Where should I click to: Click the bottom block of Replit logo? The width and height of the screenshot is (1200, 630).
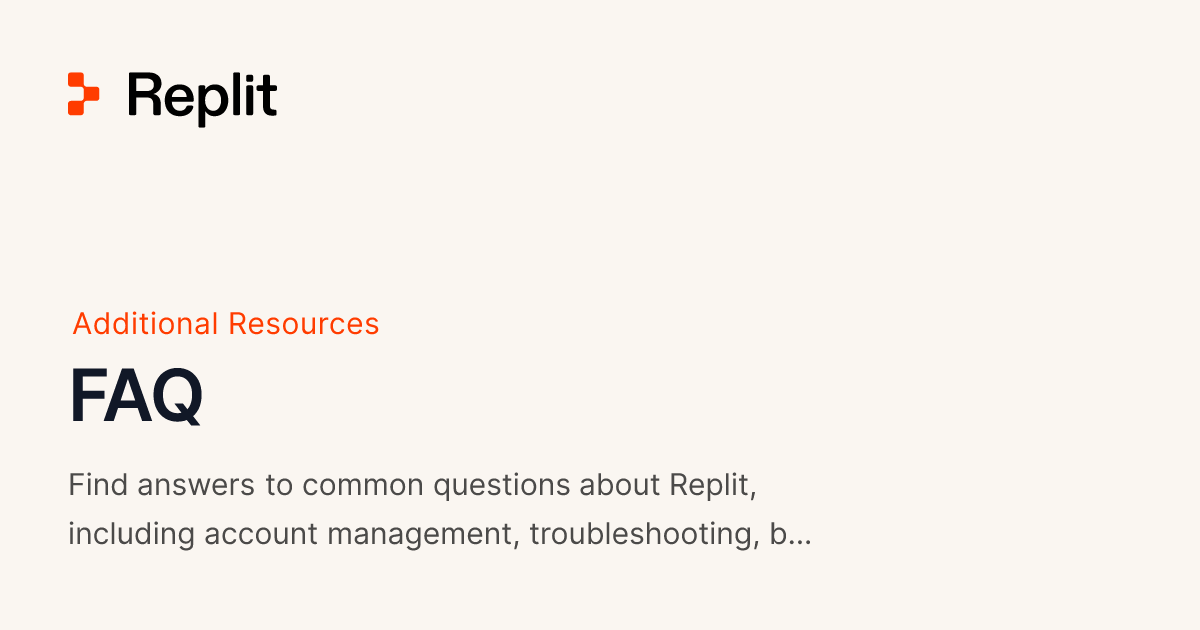pos(78,107)
